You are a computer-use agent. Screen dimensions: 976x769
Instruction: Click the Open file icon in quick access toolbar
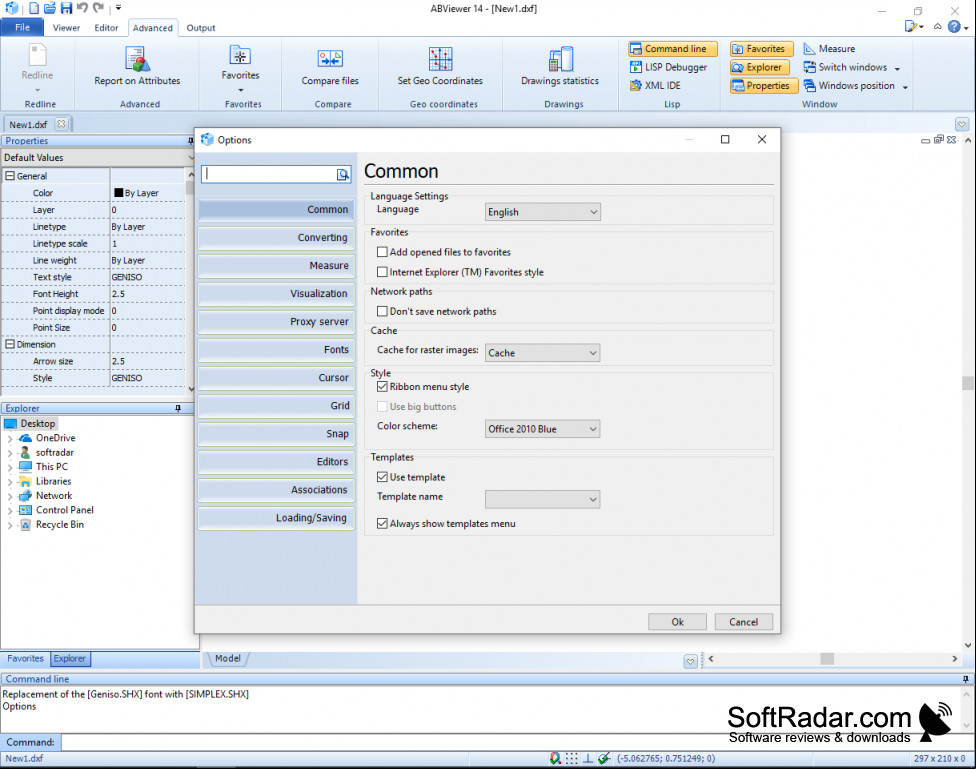[x=50, y=8]
